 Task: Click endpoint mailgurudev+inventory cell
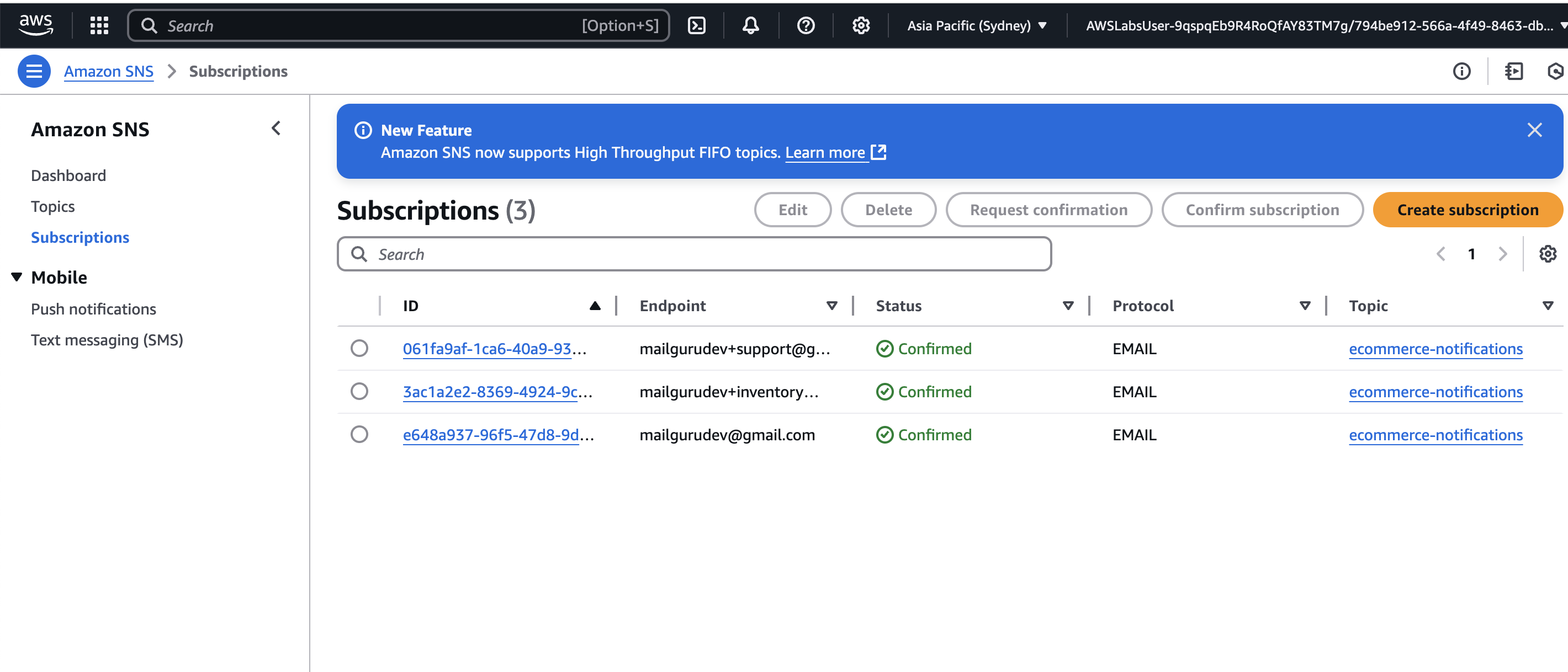tap(729, 392)
